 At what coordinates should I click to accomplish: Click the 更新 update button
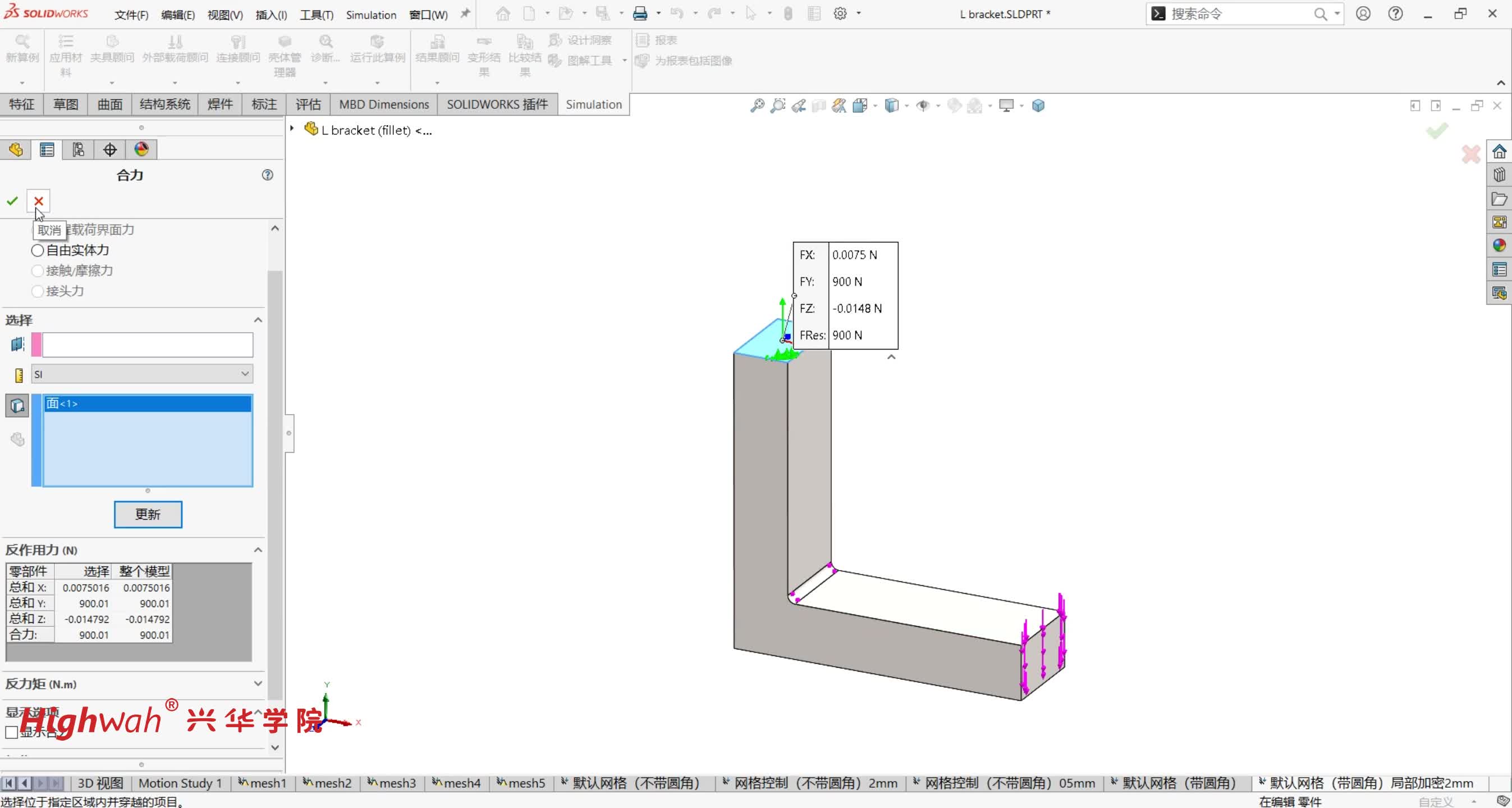coord(148,515)
